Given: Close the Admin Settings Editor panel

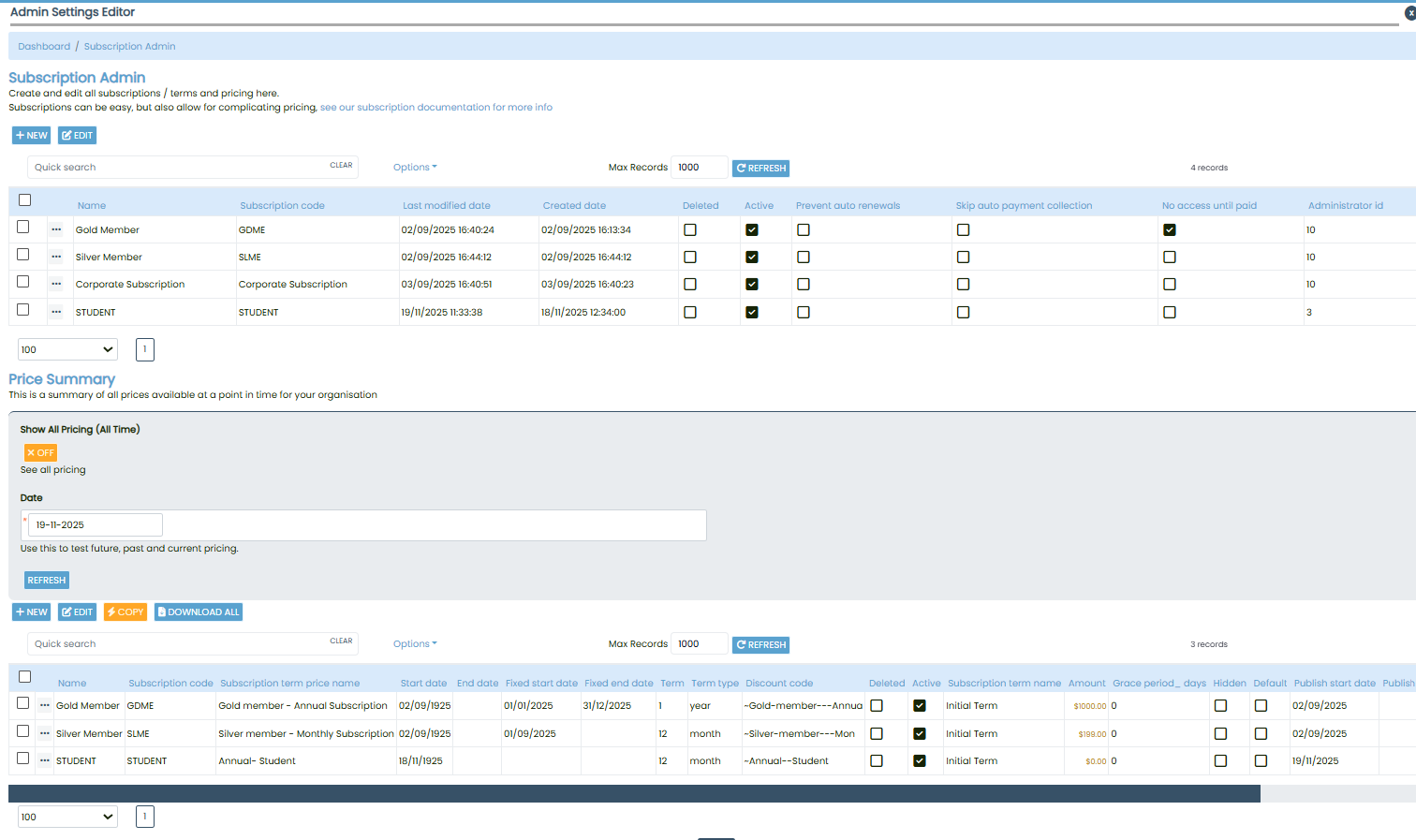Looking at the screenshot, I should (x=1410, y=13).
